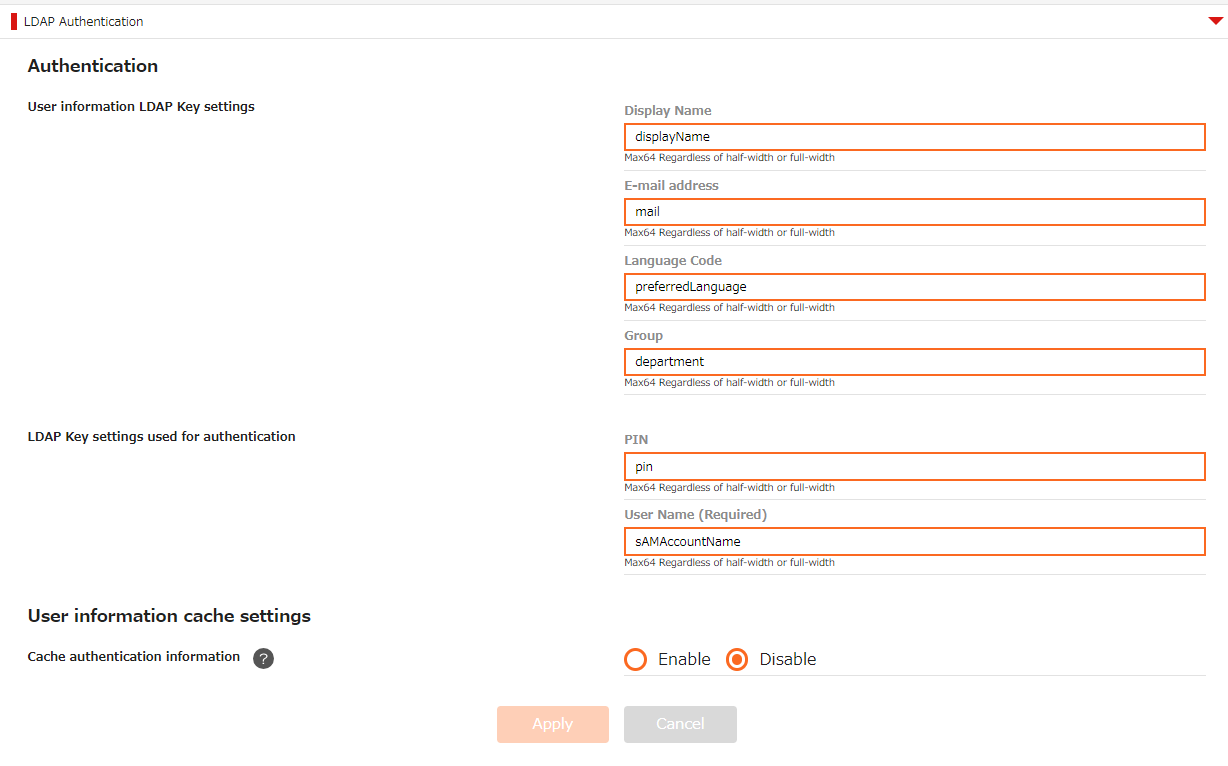Screen dimensions: 1228x766
Task: Click the help icon for cache authentication
Action: click(263, 658)
